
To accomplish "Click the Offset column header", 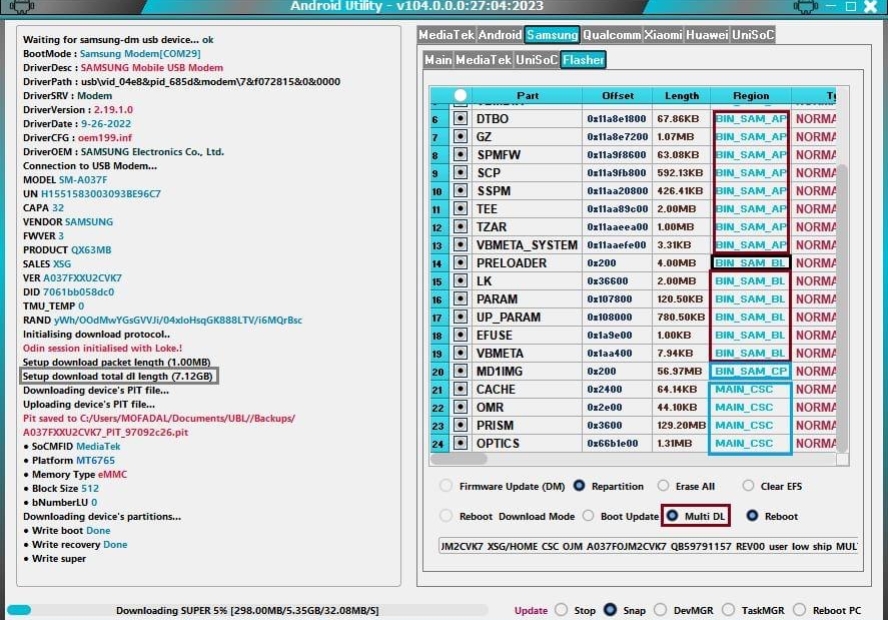I will point(618,96).
